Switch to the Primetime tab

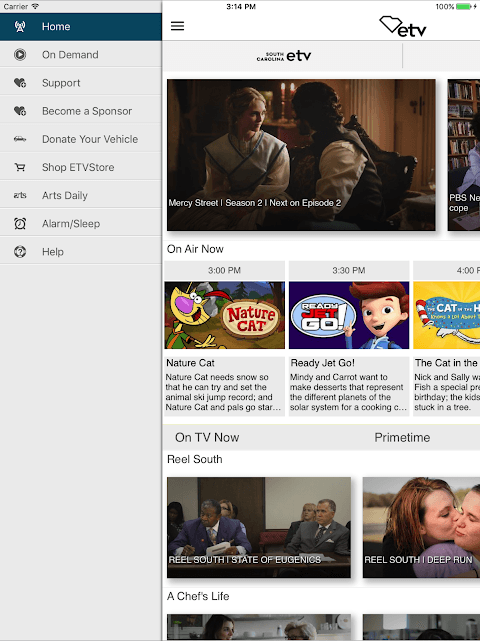pos(402,437)
